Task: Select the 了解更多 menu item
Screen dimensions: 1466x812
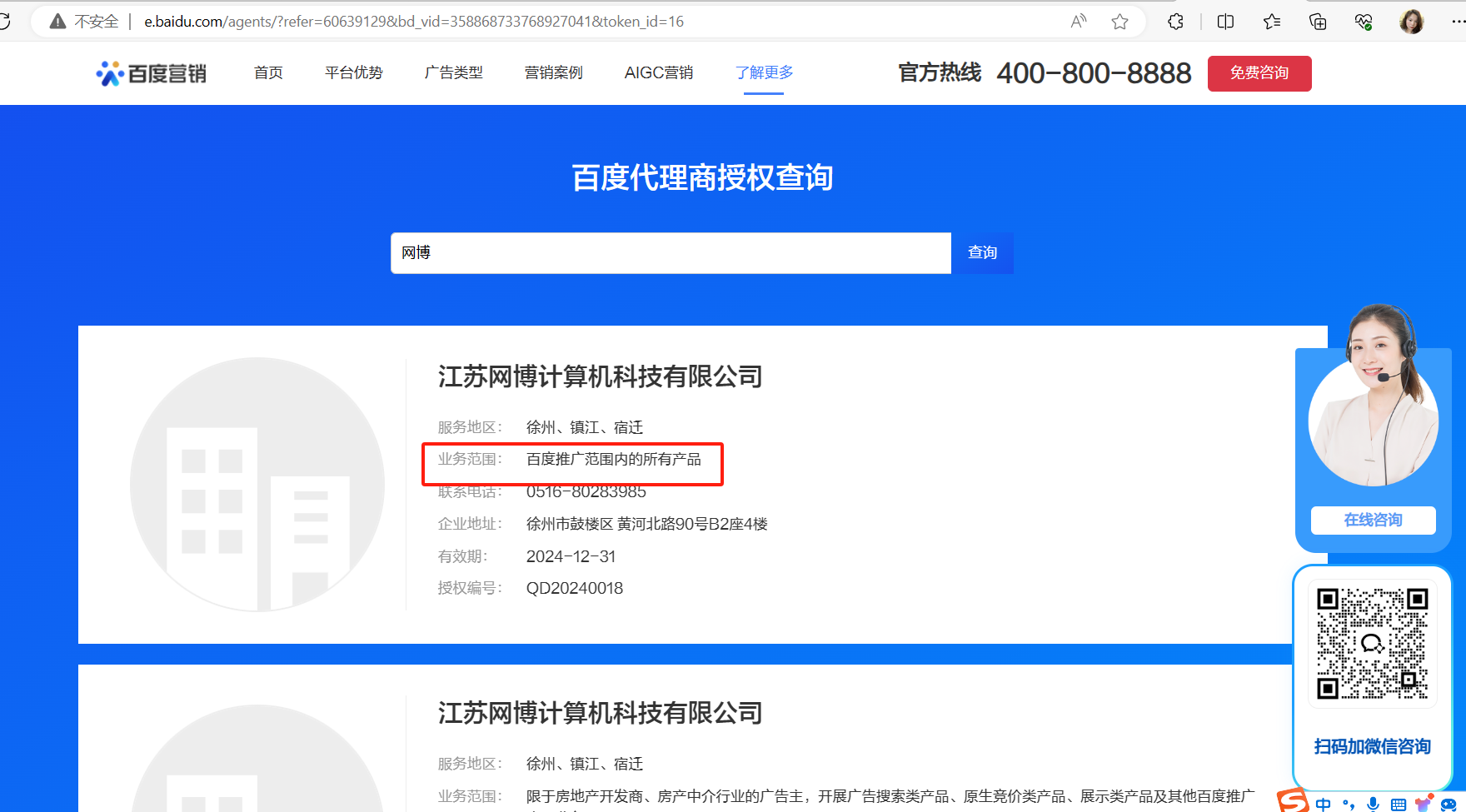Action: coord(764,73)
